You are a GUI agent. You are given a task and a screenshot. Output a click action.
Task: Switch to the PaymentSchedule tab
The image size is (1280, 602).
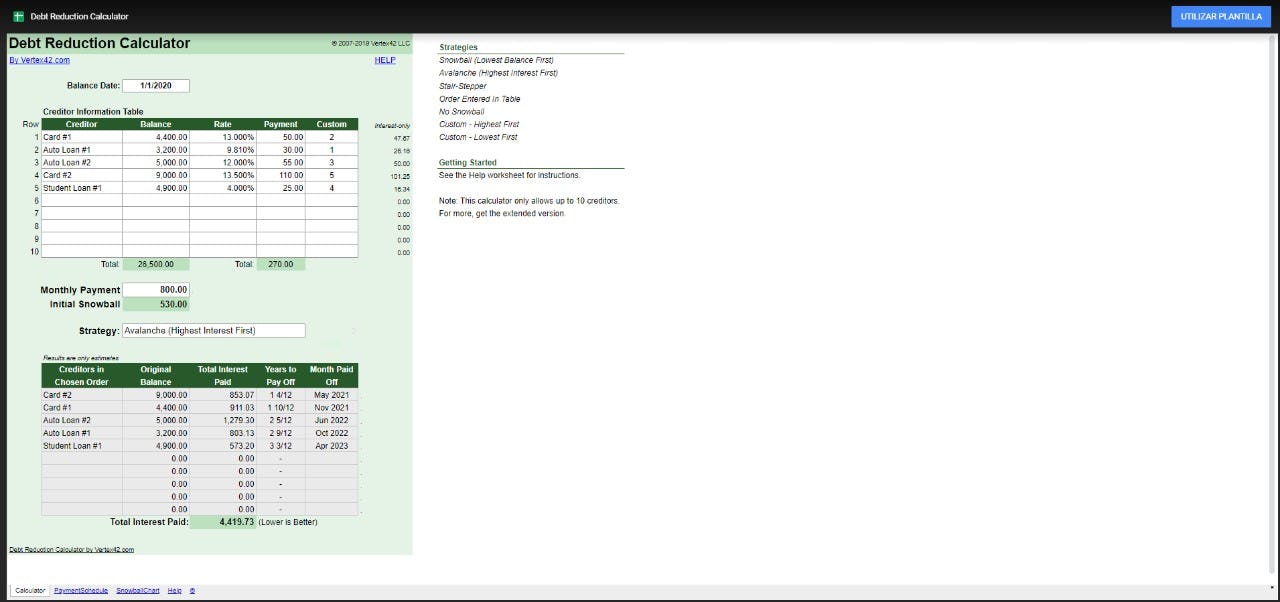point(81,590)
